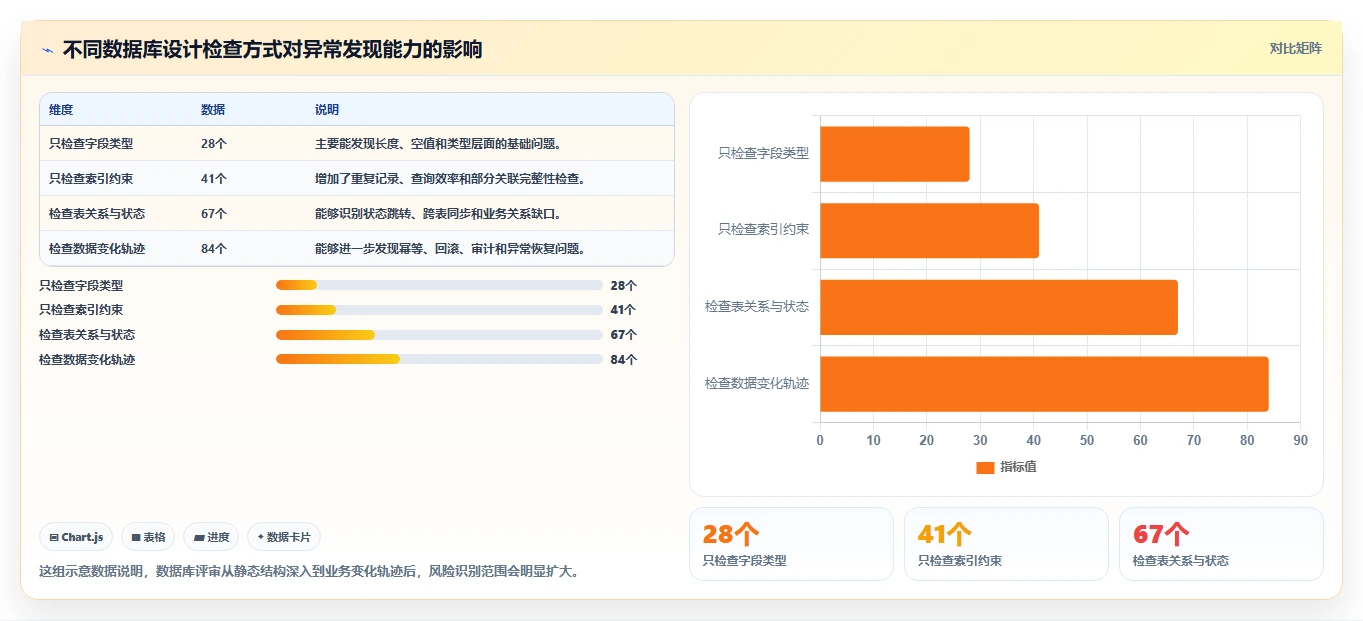Viewport: 1363px width, 621px height.
Task: Click the 检查数据变化轨迹 progress bar
Action: (439, 359)
